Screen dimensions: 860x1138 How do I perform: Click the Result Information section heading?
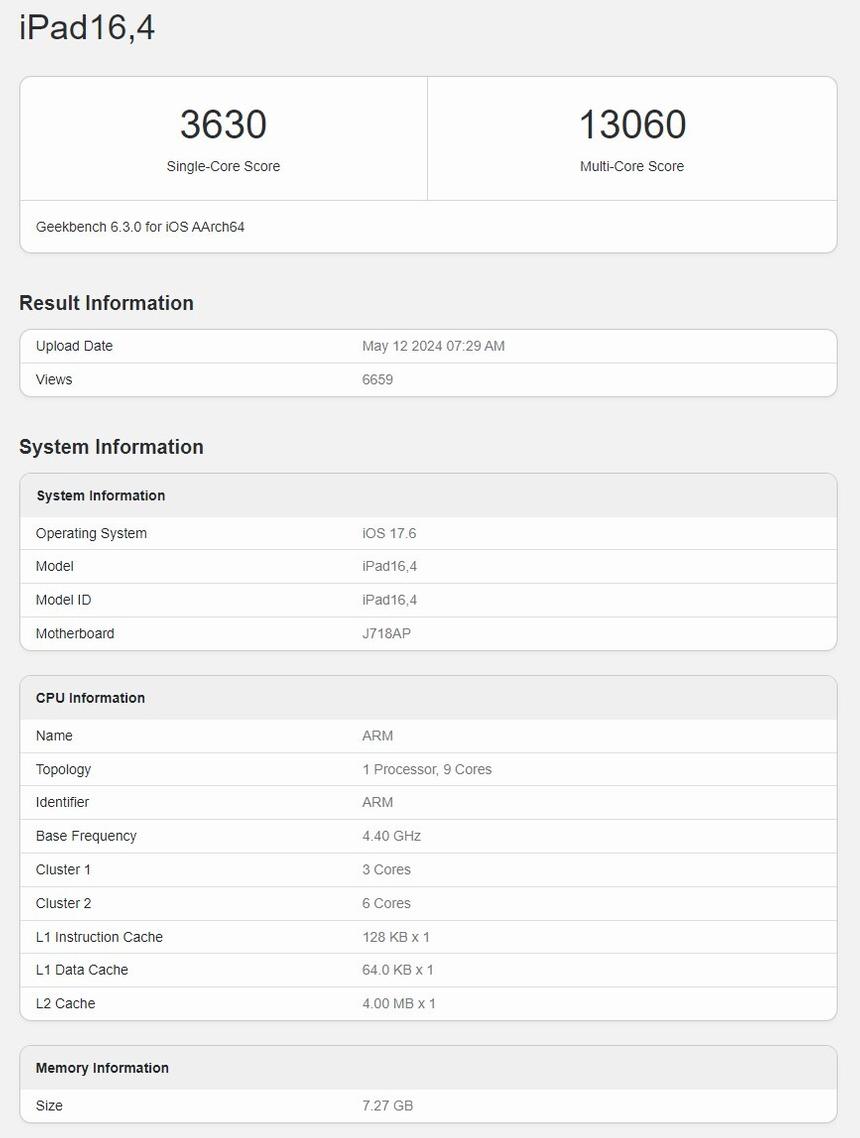click(106, 303)
